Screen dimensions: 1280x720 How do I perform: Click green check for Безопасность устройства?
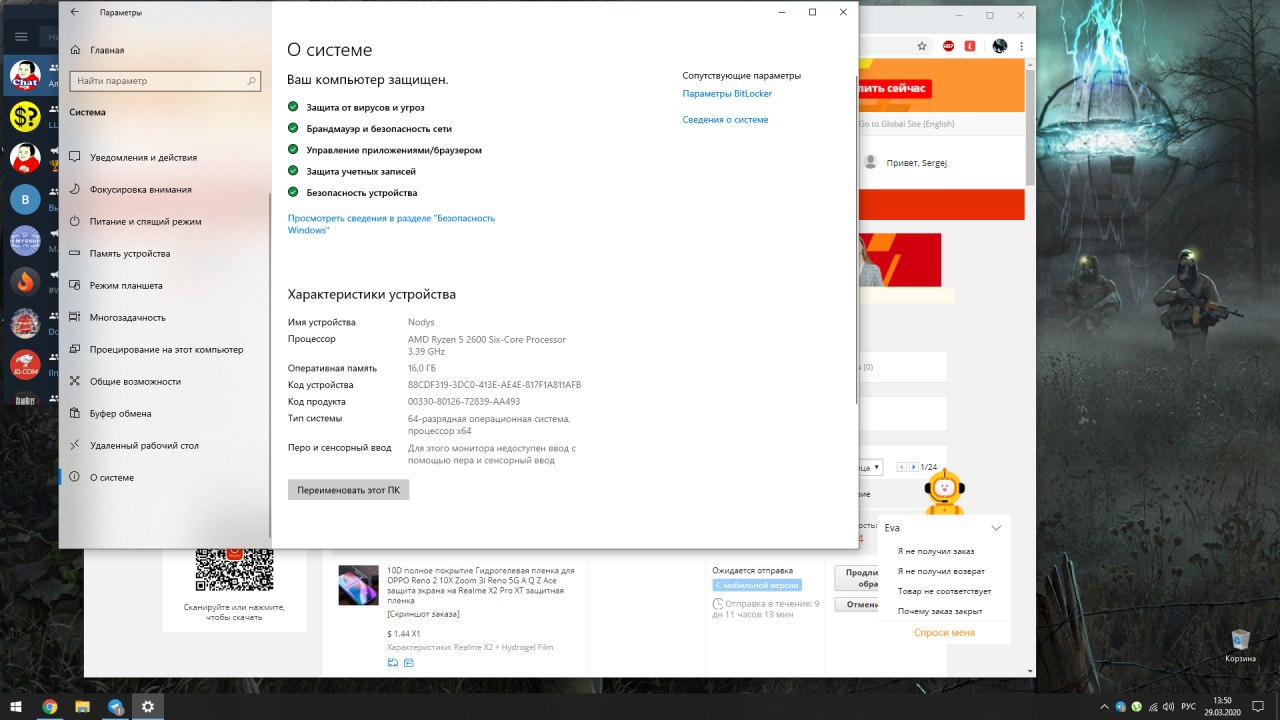point(293,192)
